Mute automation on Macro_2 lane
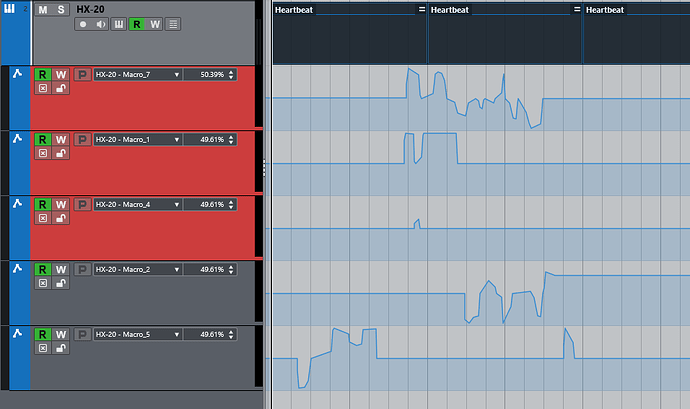This screenshot has height=409, width=690. point(43,283)
